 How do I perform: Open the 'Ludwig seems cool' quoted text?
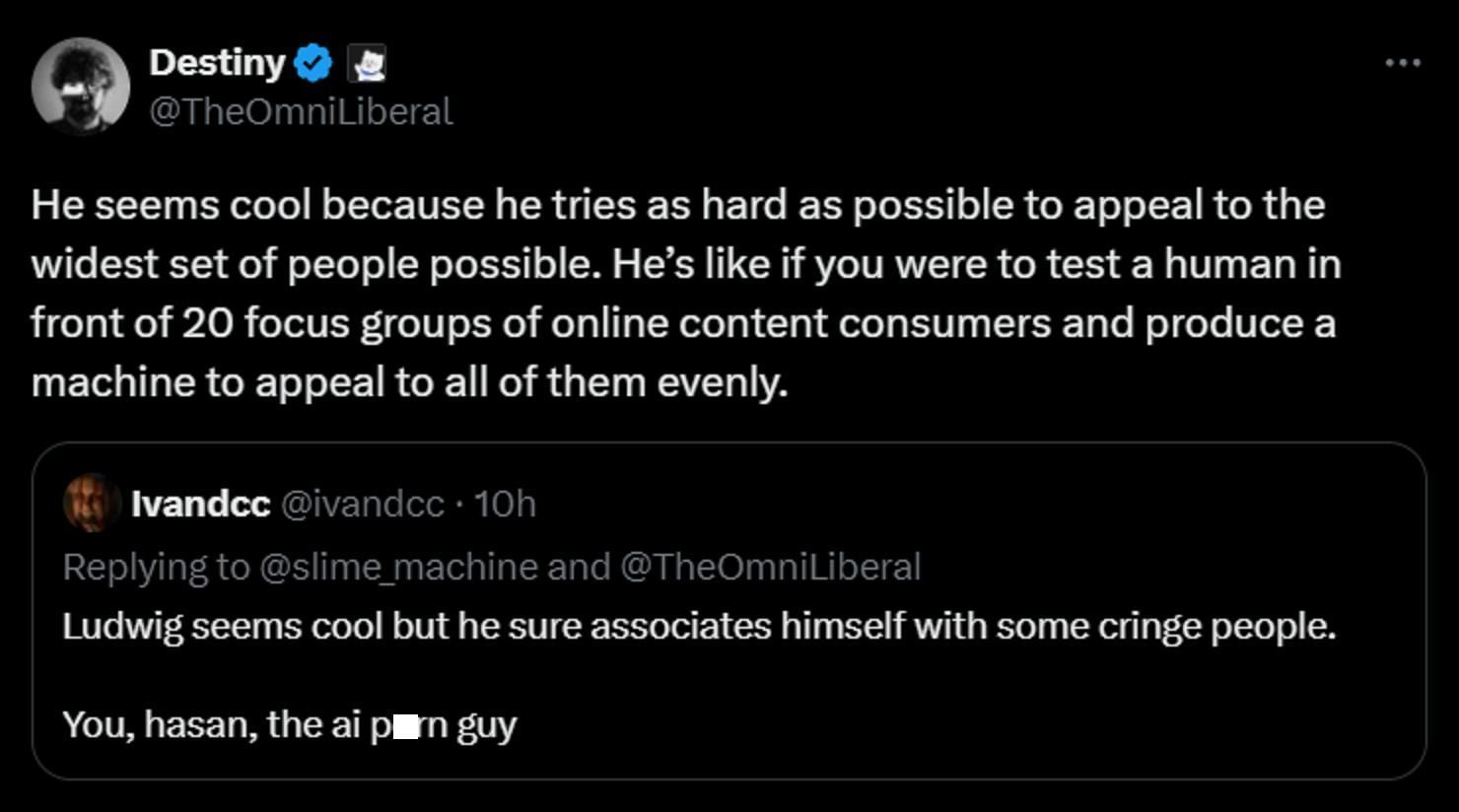(698, 626)
